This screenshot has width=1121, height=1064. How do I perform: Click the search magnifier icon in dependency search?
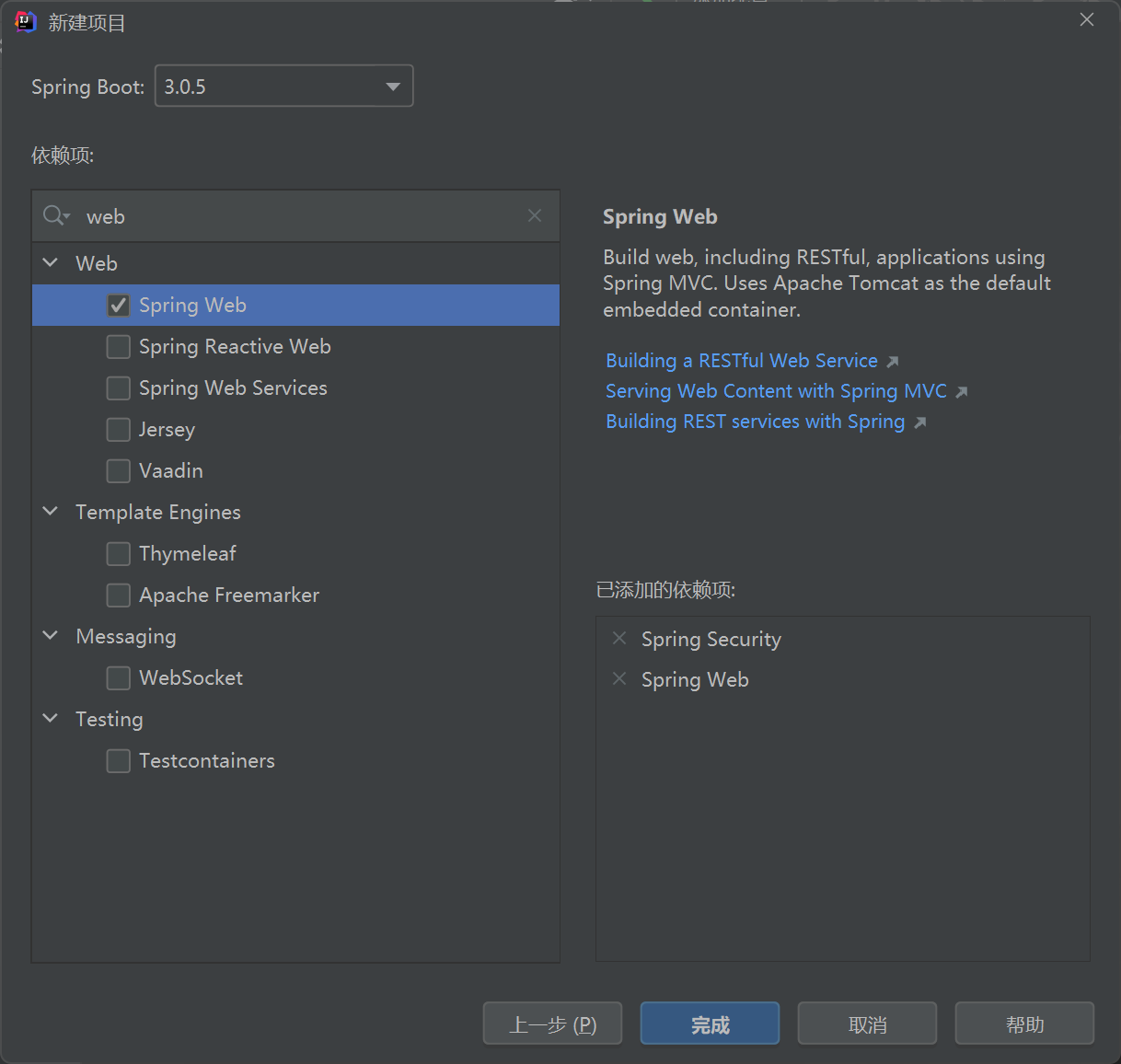tap(56, 215)
